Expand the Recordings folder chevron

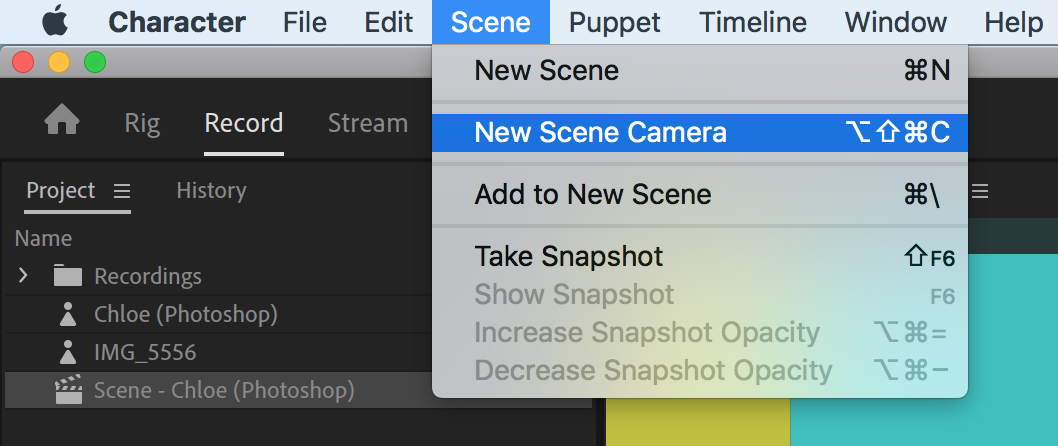[23, 276]
